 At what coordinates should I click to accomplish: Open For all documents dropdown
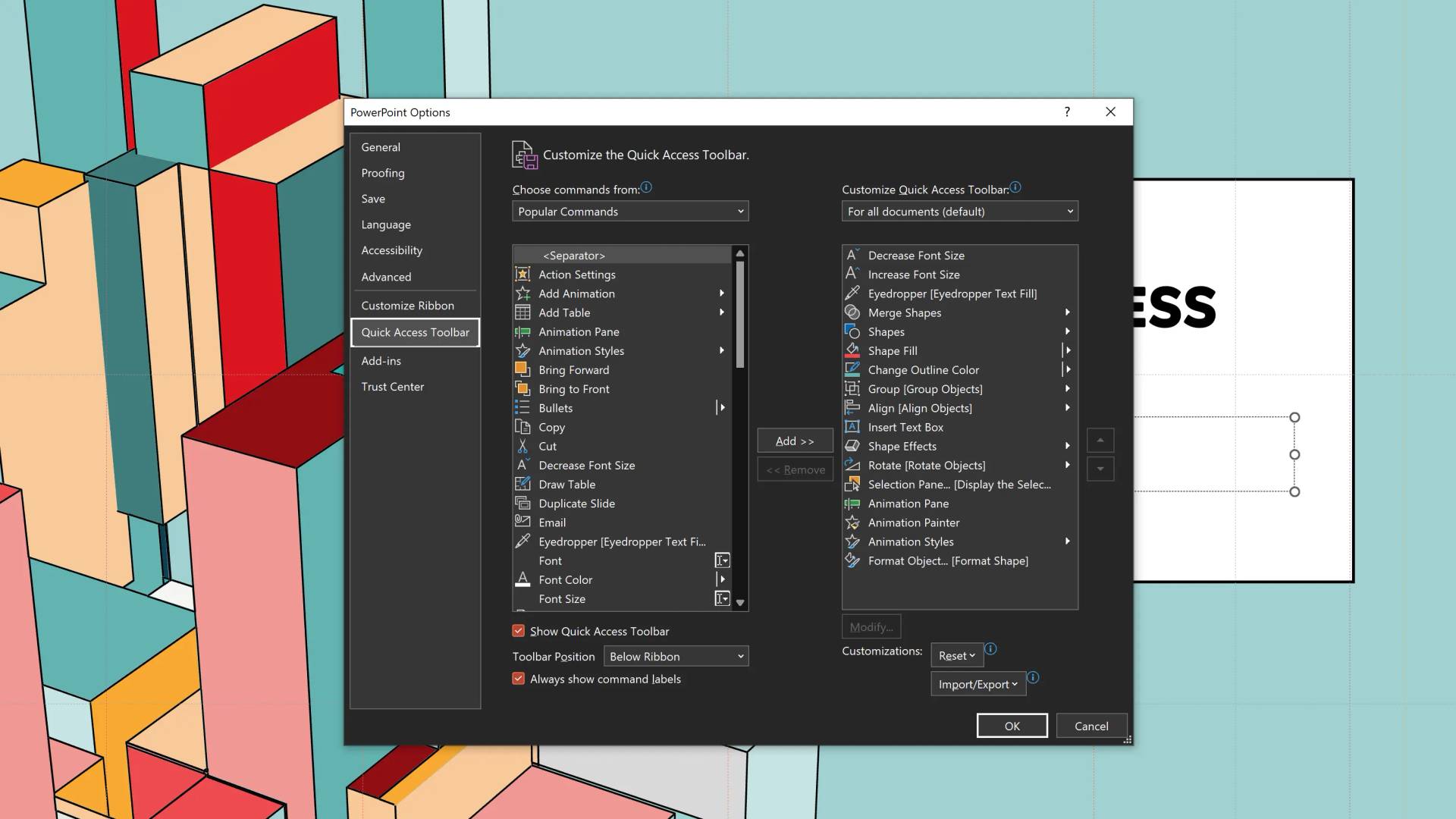pos(960,212)
